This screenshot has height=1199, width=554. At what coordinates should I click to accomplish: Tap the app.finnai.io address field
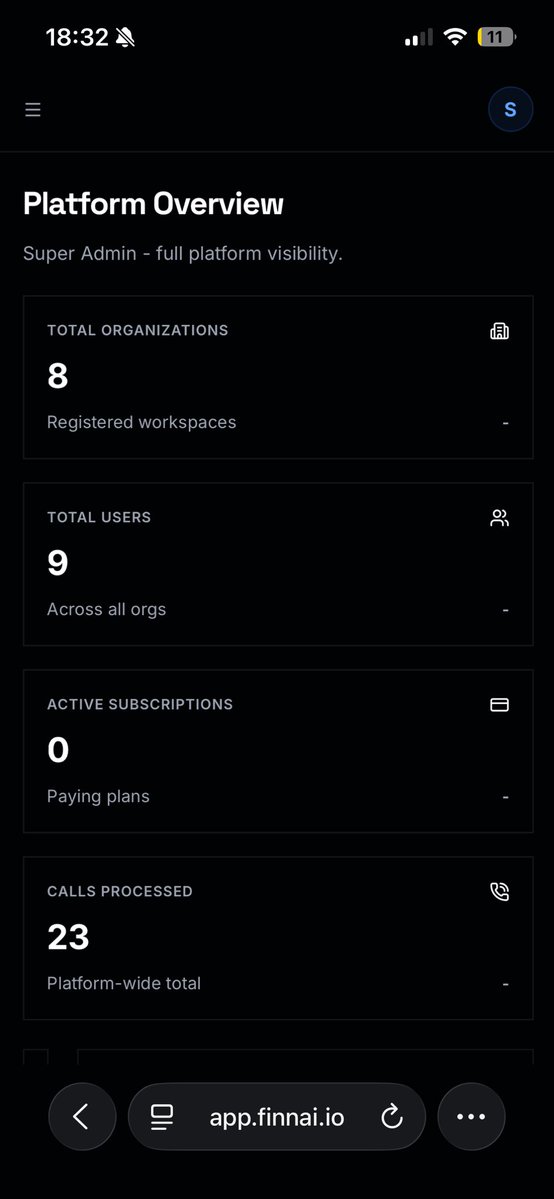(277, 1116)
